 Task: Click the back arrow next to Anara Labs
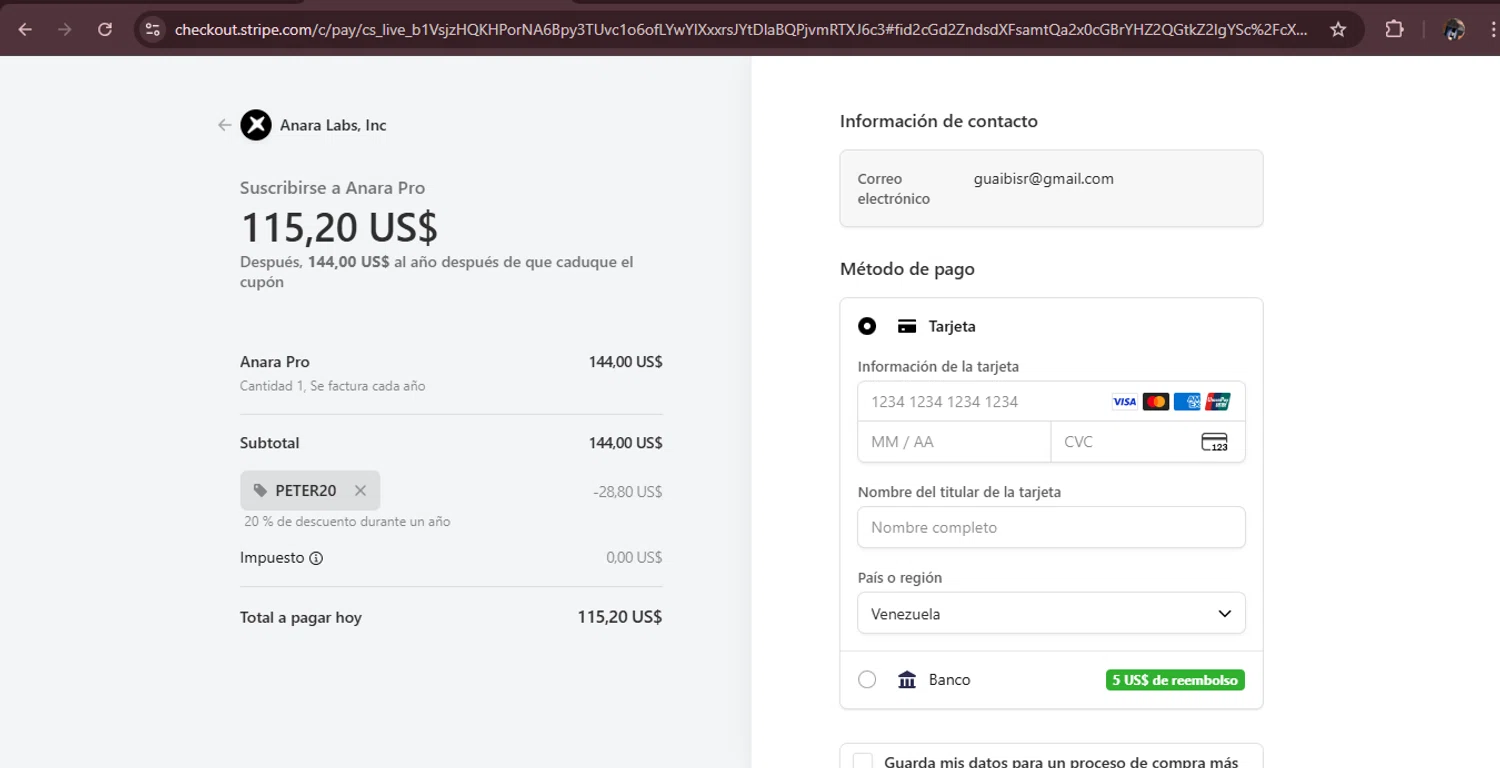pyautogui.click(x=224, y=125)
